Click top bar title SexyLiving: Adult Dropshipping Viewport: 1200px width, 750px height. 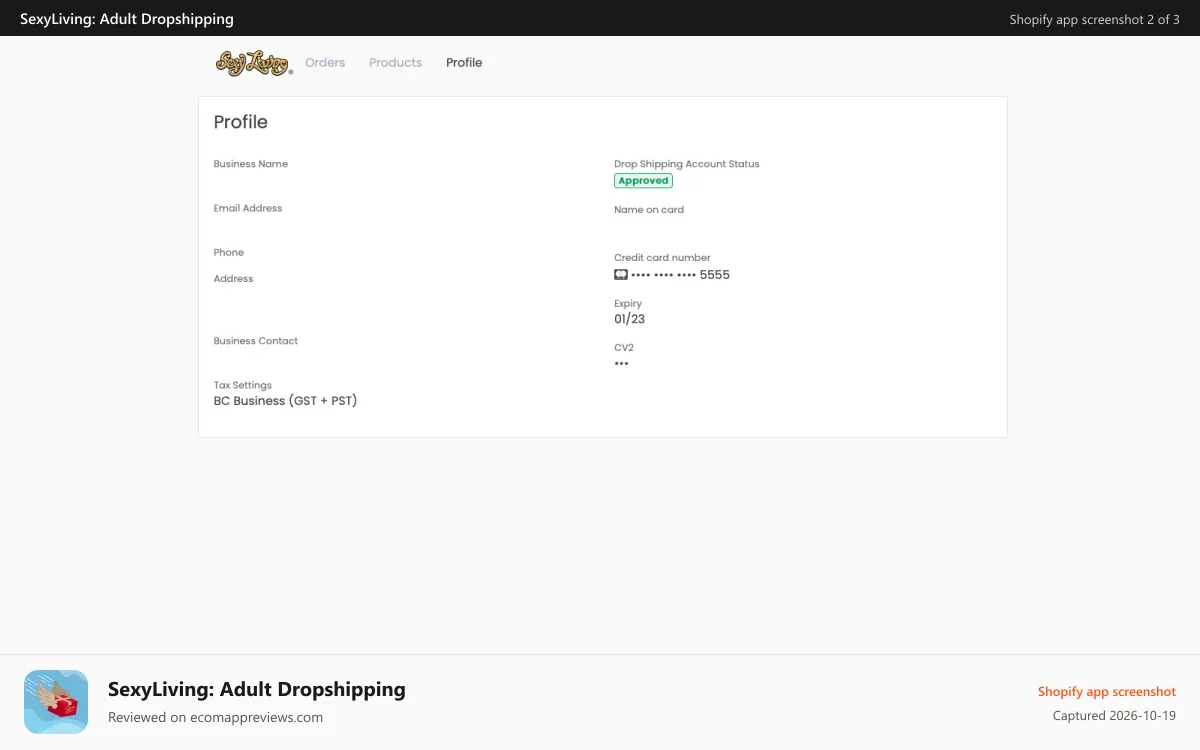tap(127, 18)
